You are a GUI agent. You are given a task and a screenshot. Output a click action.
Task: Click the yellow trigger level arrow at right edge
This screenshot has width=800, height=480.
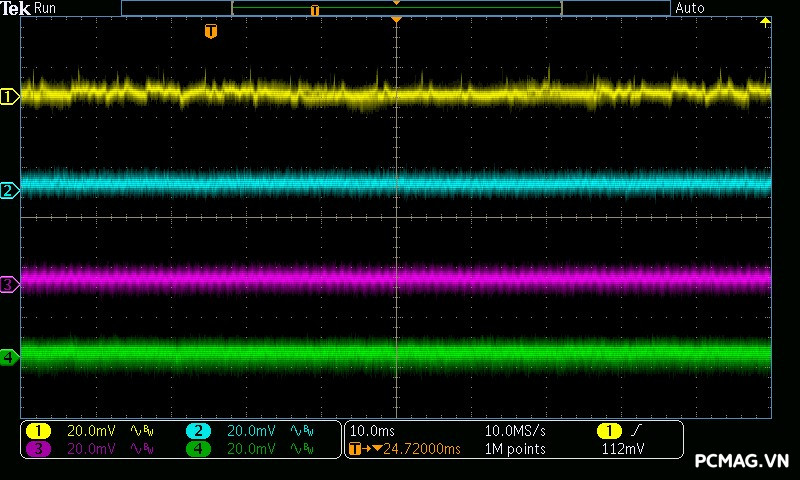pos(766,21)
